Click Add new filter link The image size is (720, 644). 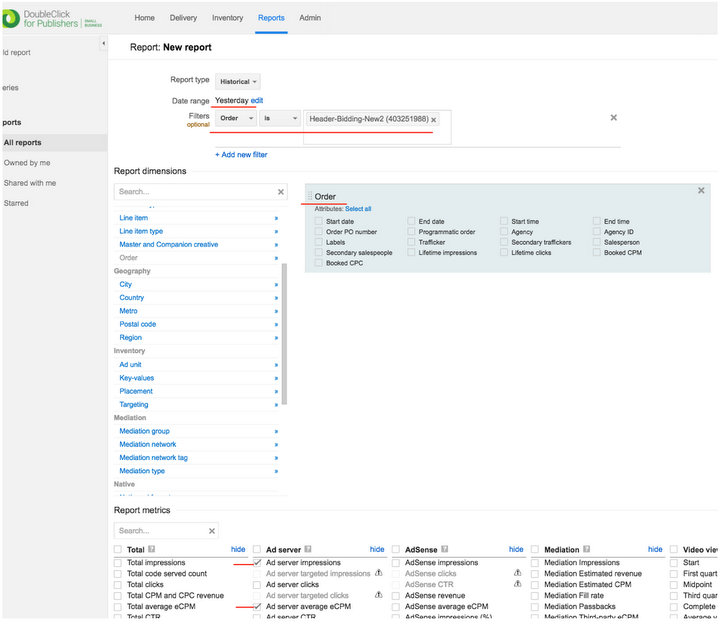coord(241,155)
